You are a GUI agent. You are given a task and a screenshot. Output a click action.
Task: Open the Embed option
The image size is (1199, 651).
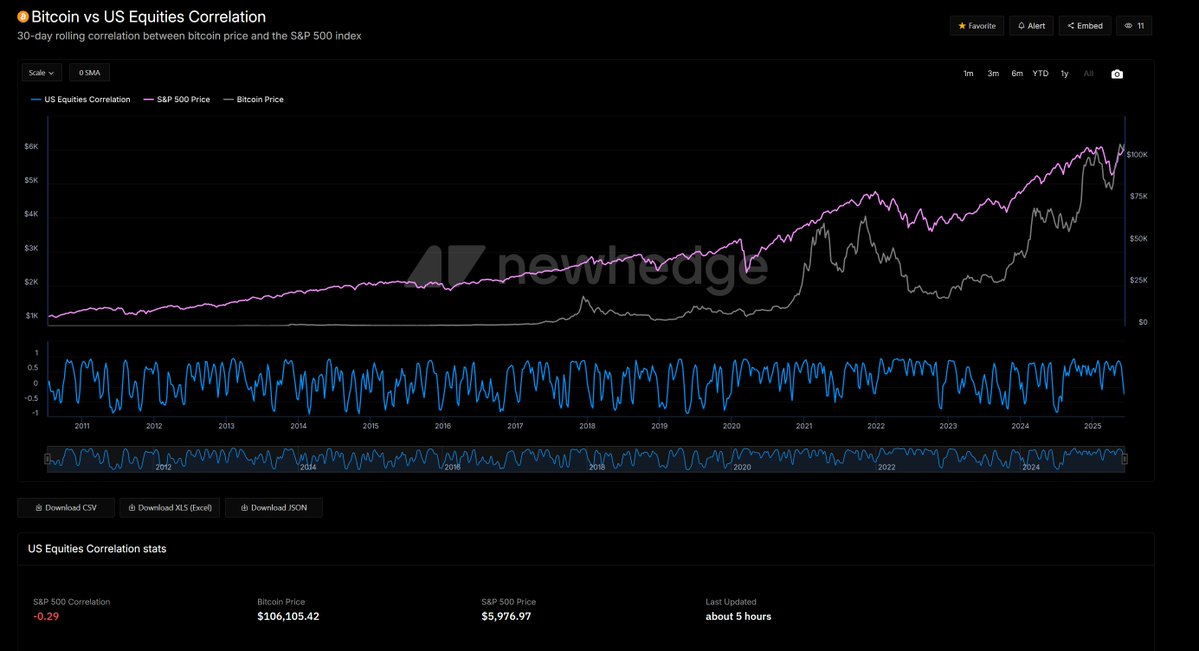tap(1084, 26)
